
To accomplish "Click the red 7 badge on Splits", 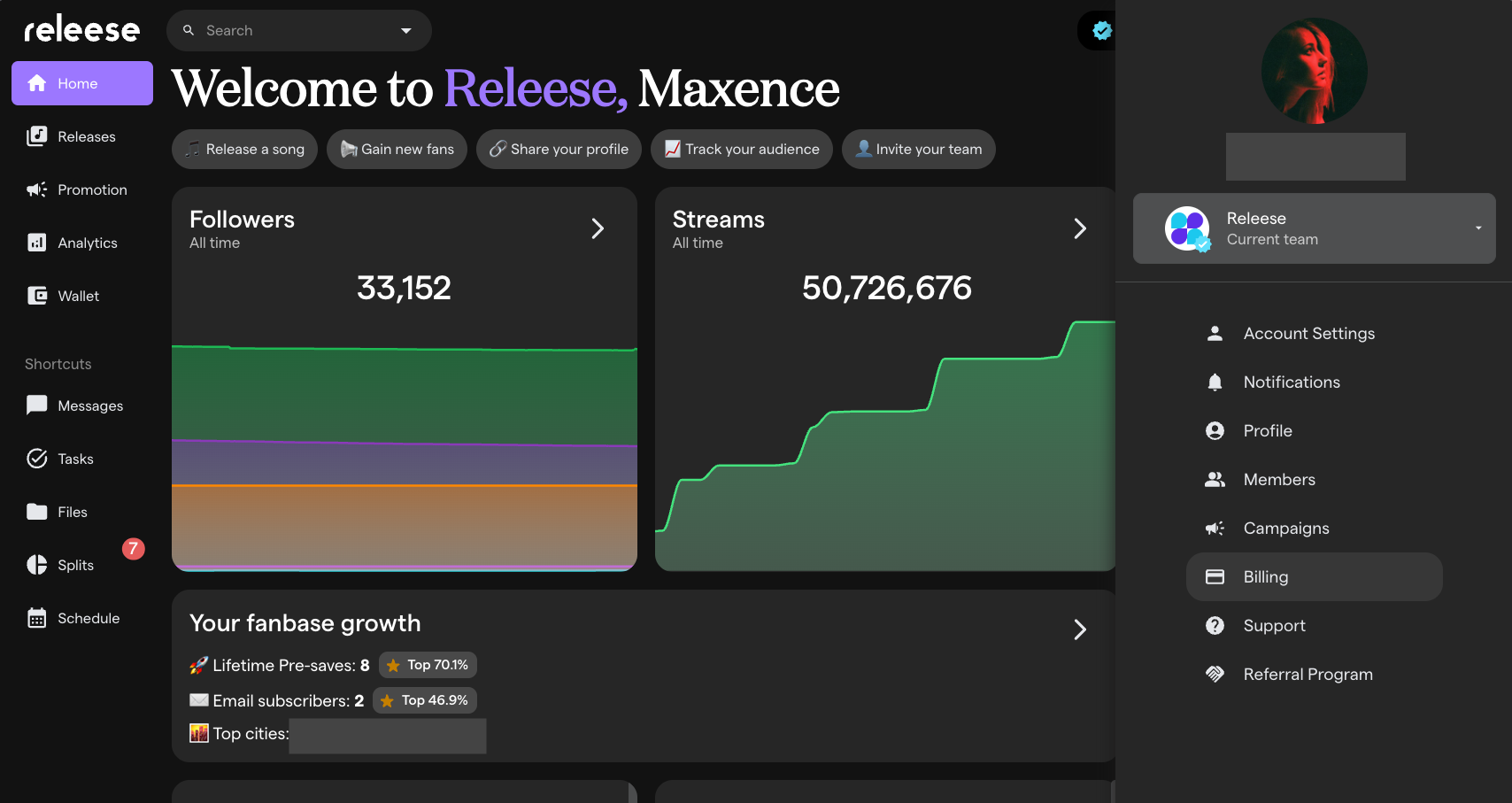I will click(x=133, y=549).
